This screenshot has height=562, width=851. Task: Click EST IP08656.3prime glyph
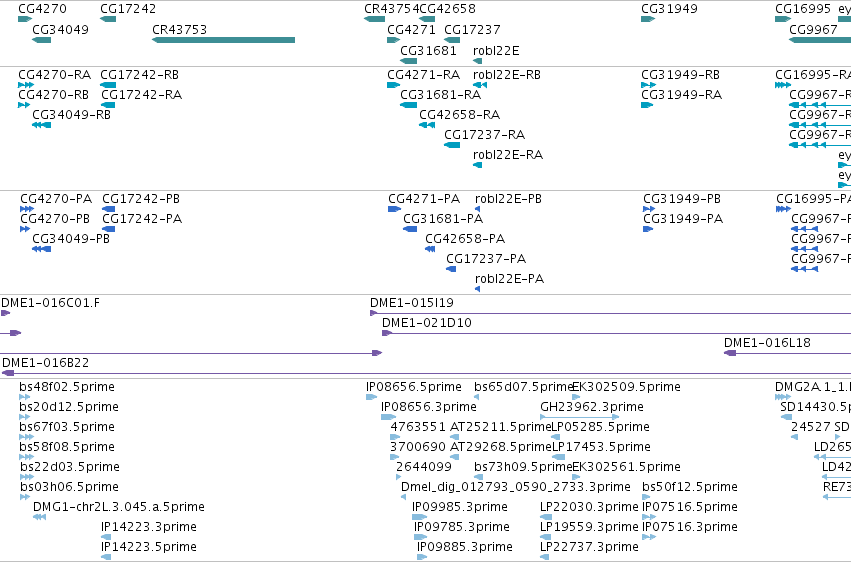389,417
